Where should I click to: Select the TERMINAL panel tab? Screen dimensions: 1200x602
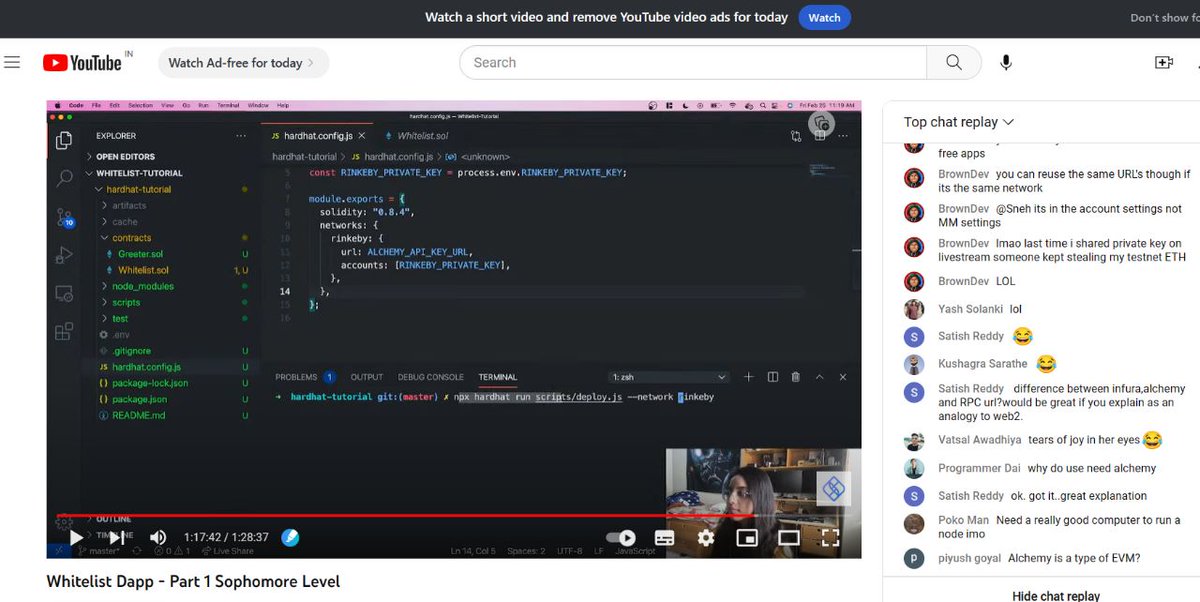[x=498, y=377]
